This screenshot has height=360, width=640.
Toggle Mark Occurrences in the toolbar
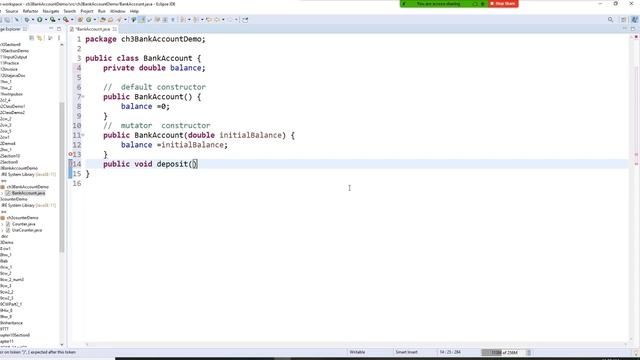[x=142, y=20]
